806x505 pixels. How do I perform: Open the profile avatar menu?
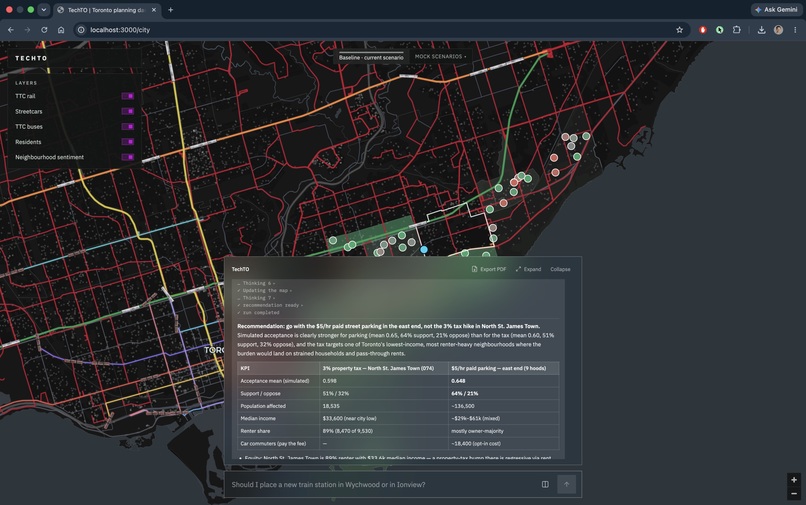click(778, 30)
